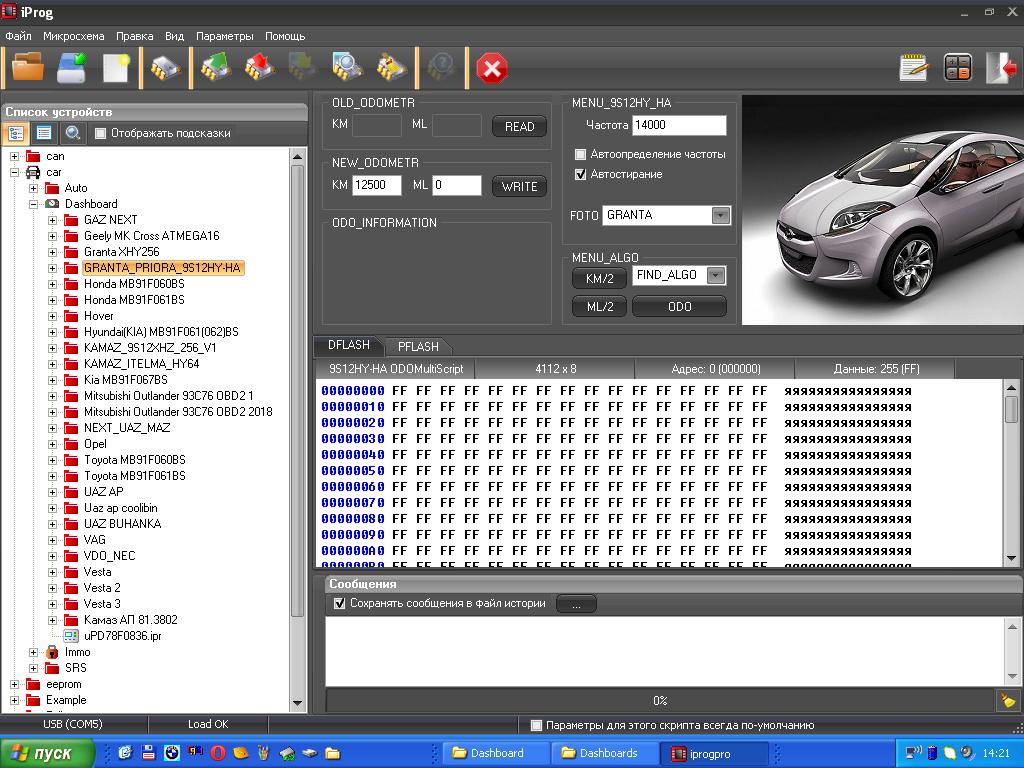Open the notepad with pencil icon
Viewport: 1024px width, 768px height.
click(x=913, y=68)
